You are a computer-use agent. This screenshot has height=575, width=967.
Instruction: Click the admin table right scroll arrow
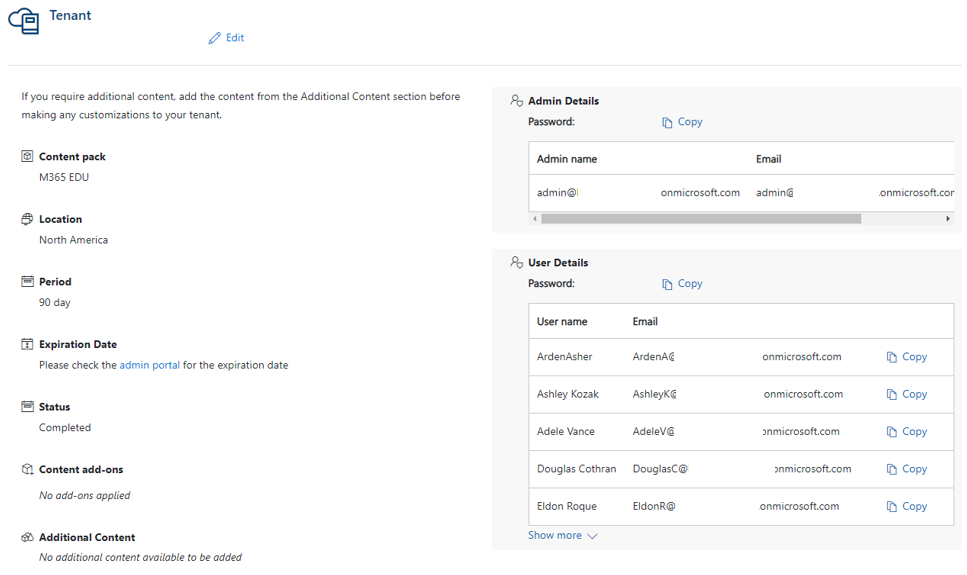tap(948, 218)
